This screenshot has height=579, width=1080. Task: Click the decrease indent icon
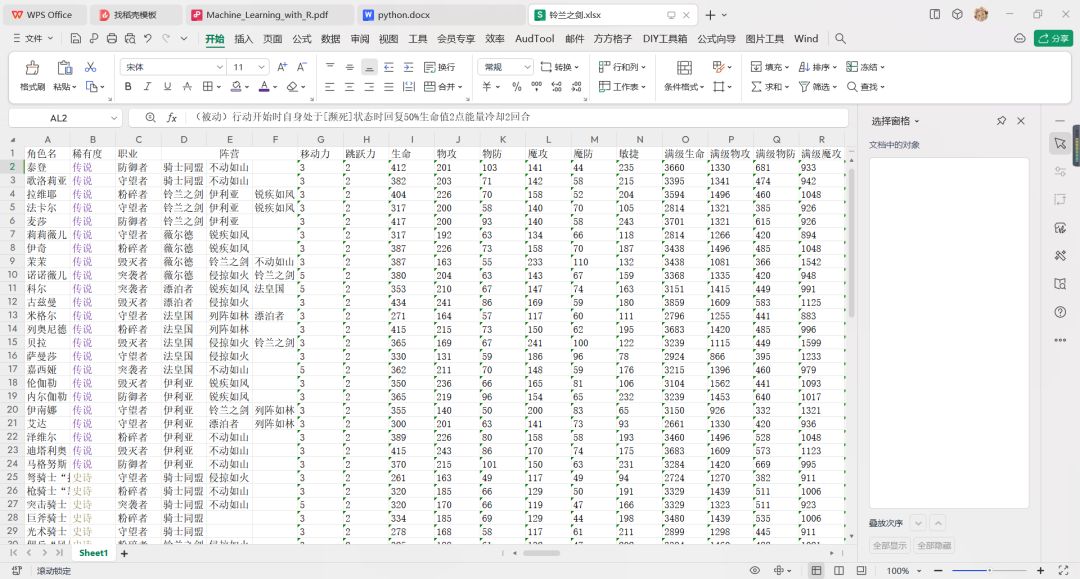click(388, 67)
